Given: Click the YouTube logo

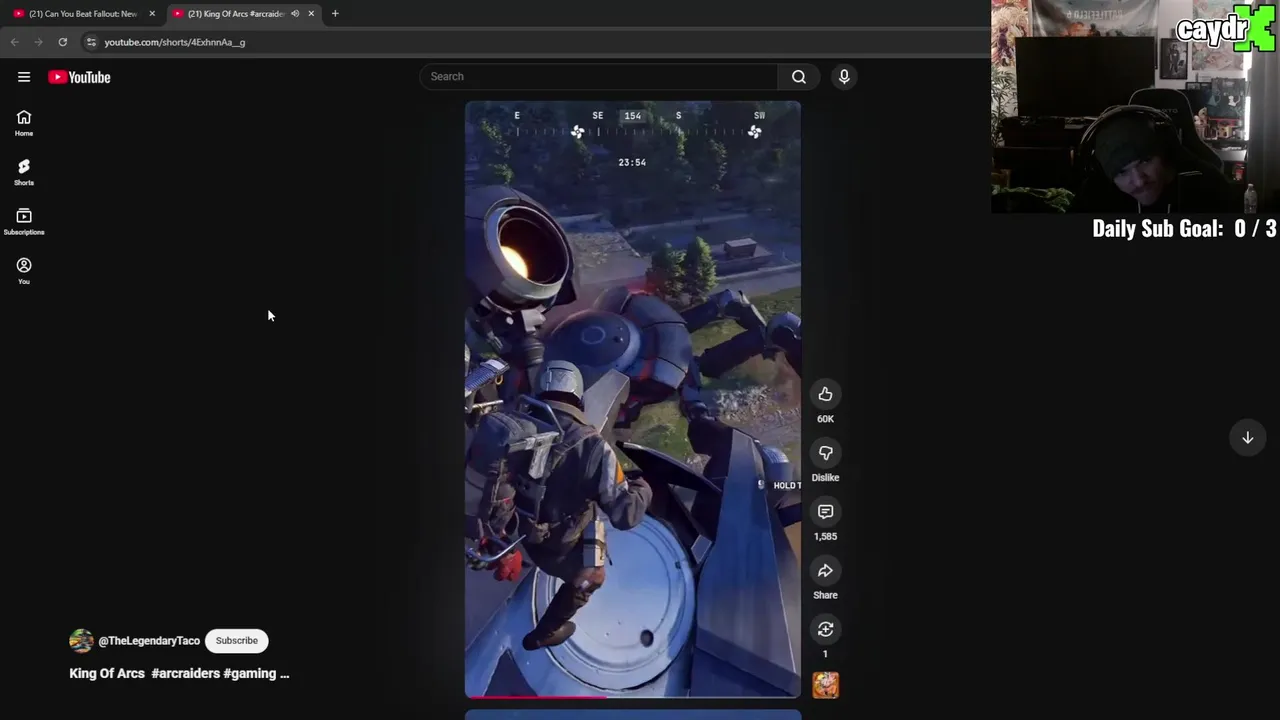Looking at the screenshot, I should click(x=79, y=77).
